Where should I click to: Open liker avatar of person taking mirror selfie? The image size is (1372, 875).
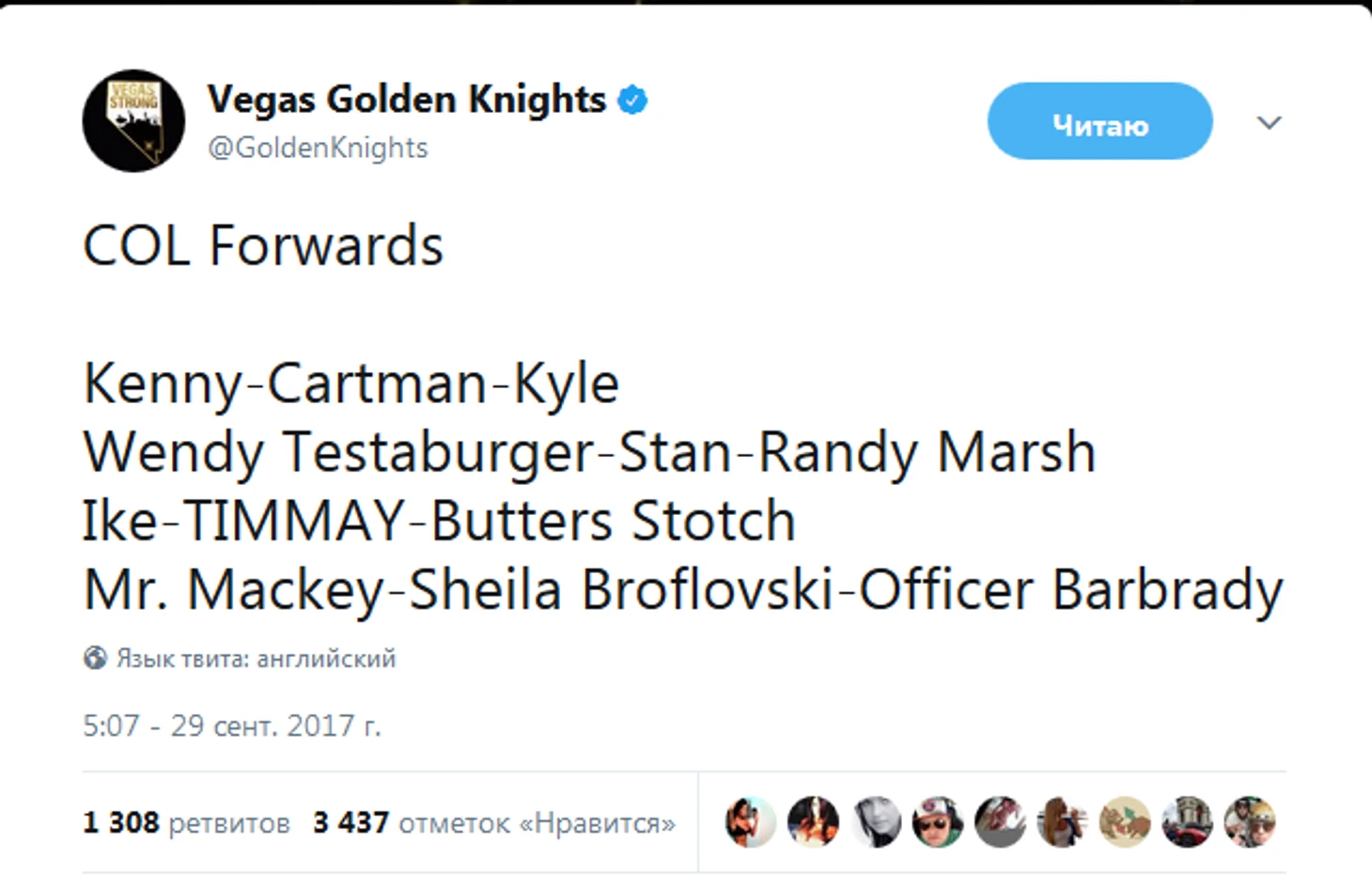tap(751, 822)
